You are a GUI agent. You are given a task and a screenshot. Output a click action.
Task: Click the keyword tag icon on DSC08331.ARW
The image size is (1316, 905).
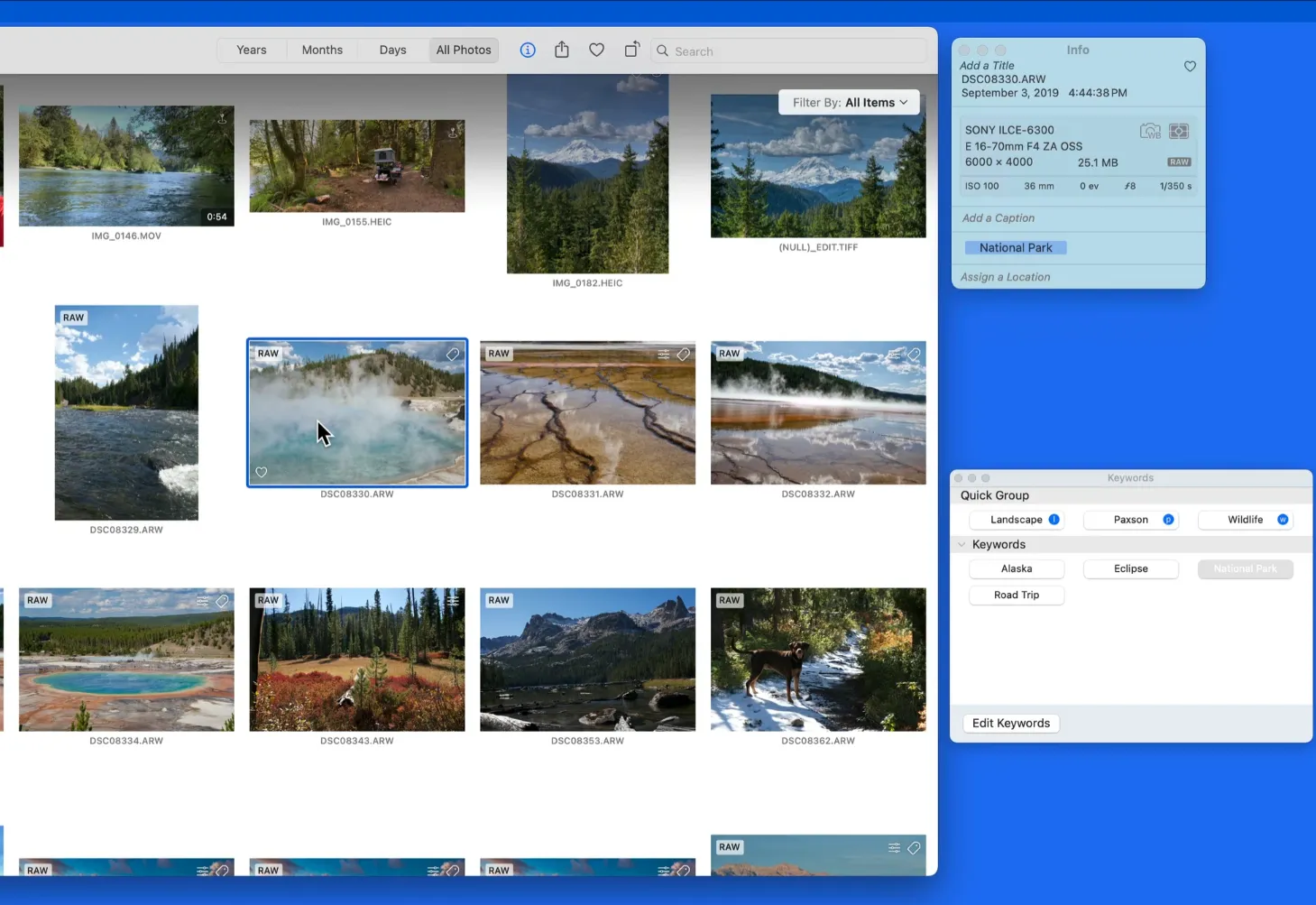(x=684, y=355)
